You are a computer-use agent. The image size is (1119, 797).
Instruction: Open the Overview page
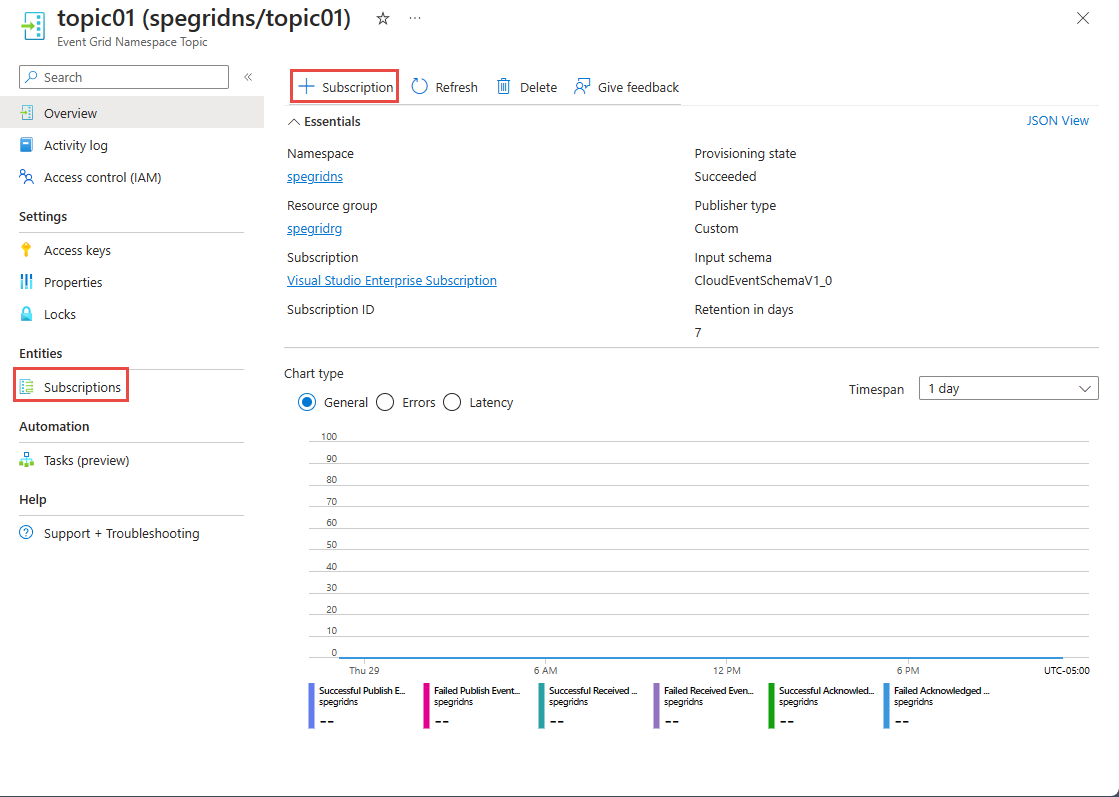[x=132, y=113]
